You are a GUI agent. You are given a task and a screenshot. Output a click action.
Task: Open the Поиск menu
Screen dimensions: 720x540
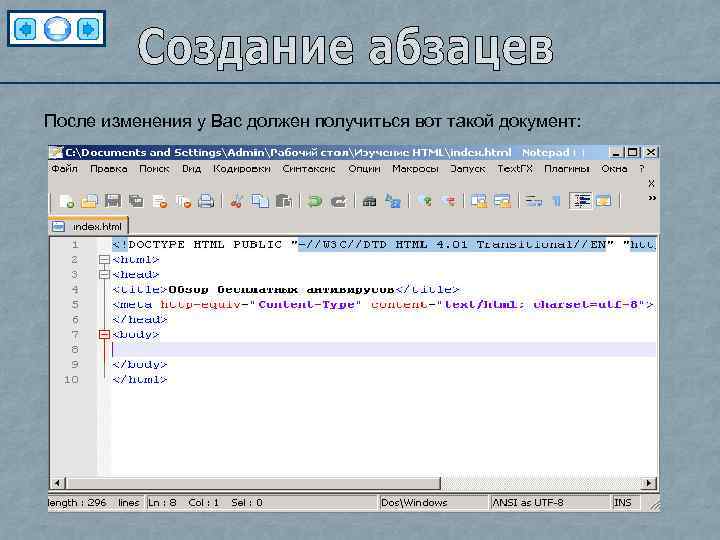154,169
